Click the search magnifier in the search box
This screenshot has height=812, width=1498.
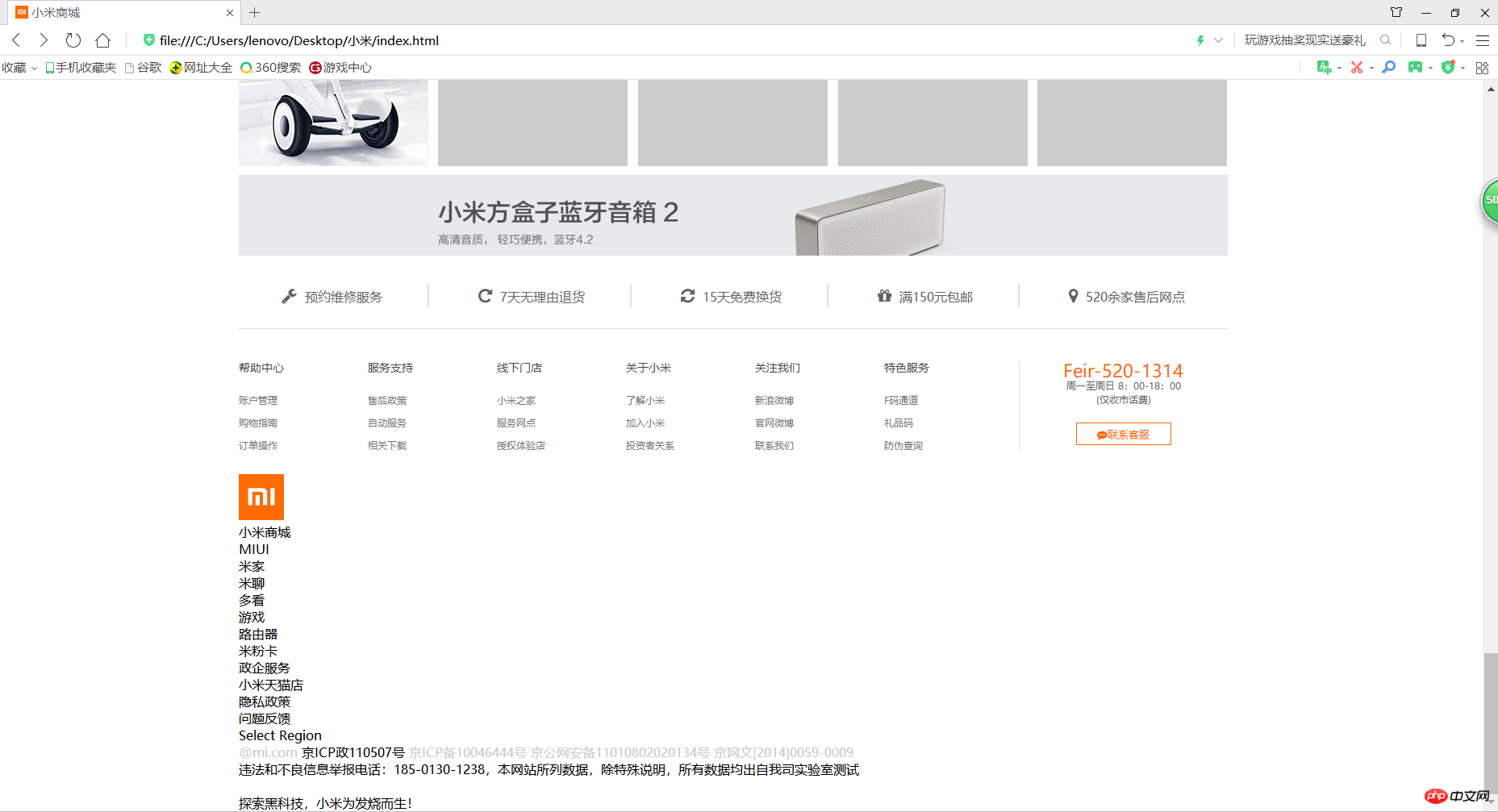1386,40
